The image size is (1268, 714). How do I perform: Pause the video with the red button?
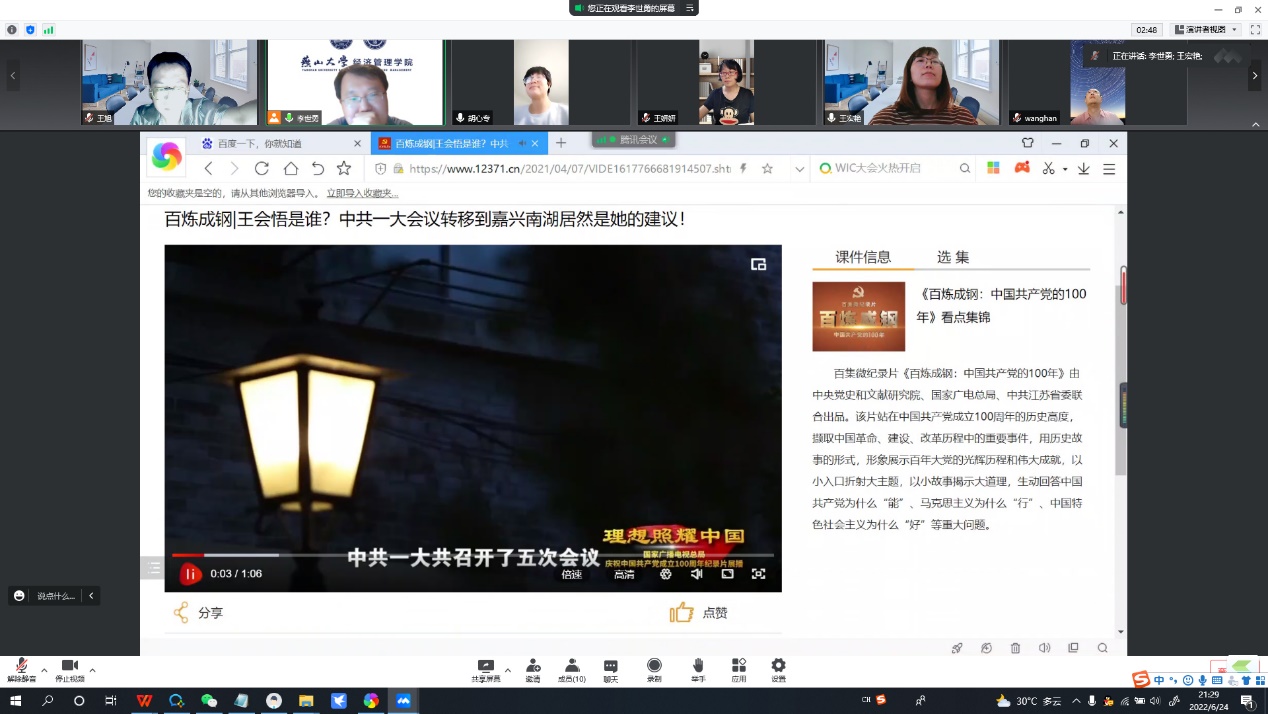pyautogui.click(x=190, y=574)
